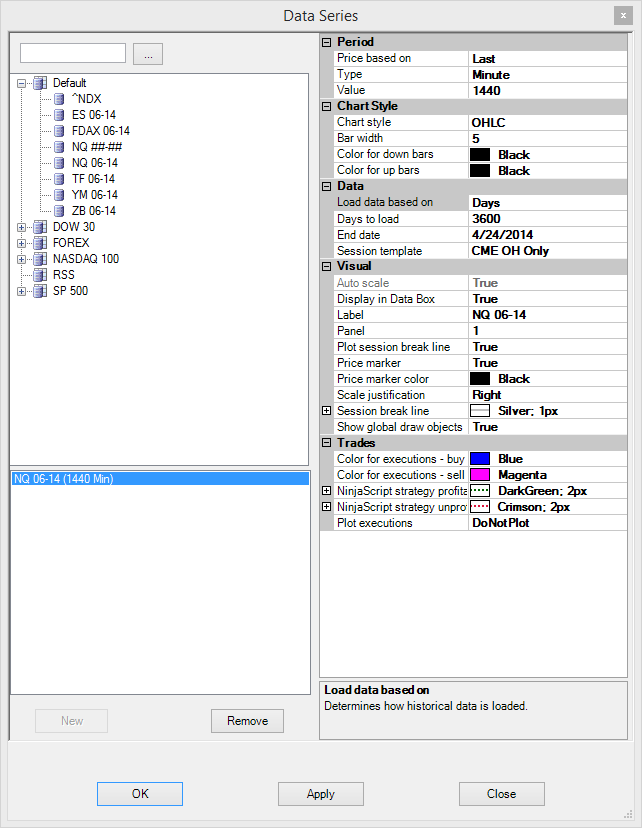Change Chart style OHLC value

pos(548,123)
